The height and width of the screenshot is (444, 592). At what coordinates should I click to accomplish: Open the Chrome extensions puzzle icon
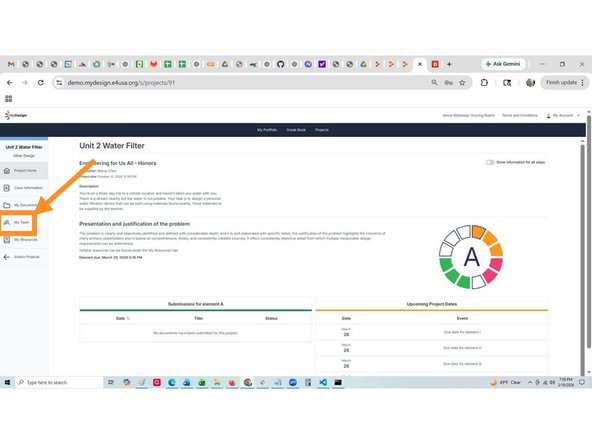pos(484,83)
